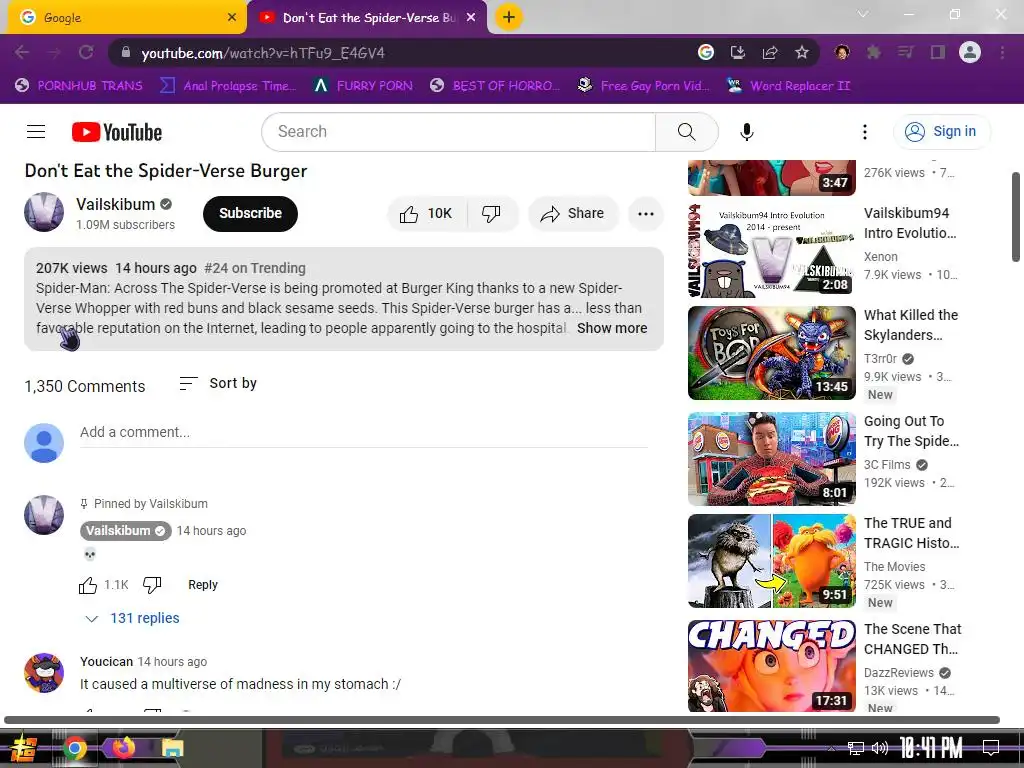Open #24 on Trending link
Screen dimensions: 1024x768
(255, 268)
